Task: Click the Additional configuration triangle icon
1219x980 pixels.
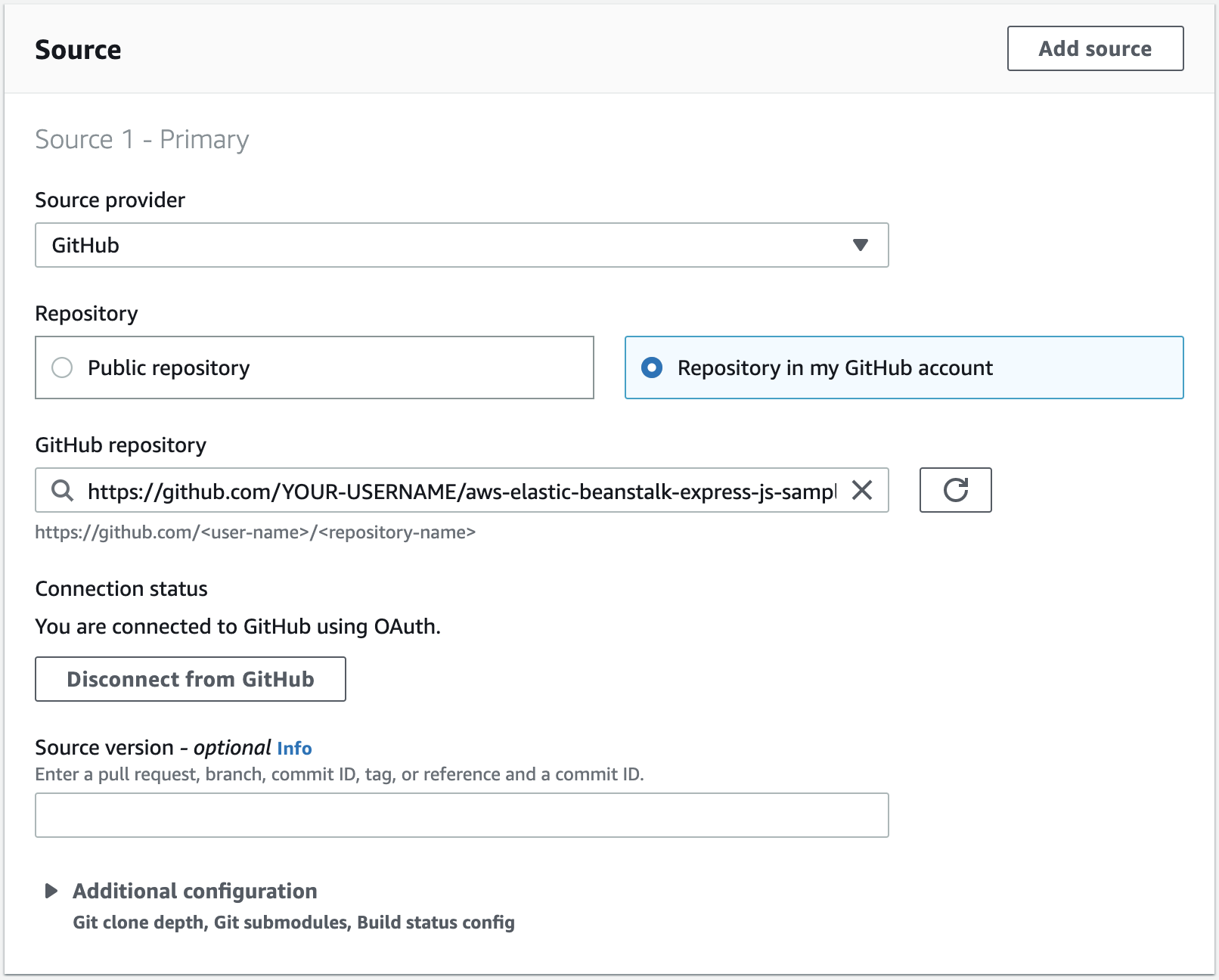Action: (51, 891)
